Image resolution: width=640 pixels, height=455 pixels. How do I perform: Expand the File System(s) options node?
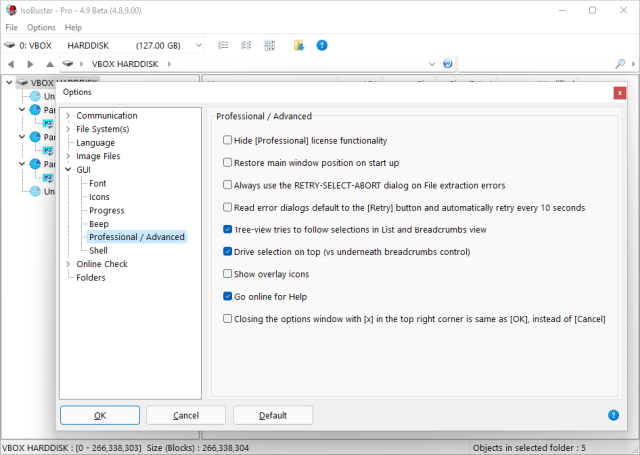(x=68, y=129)
